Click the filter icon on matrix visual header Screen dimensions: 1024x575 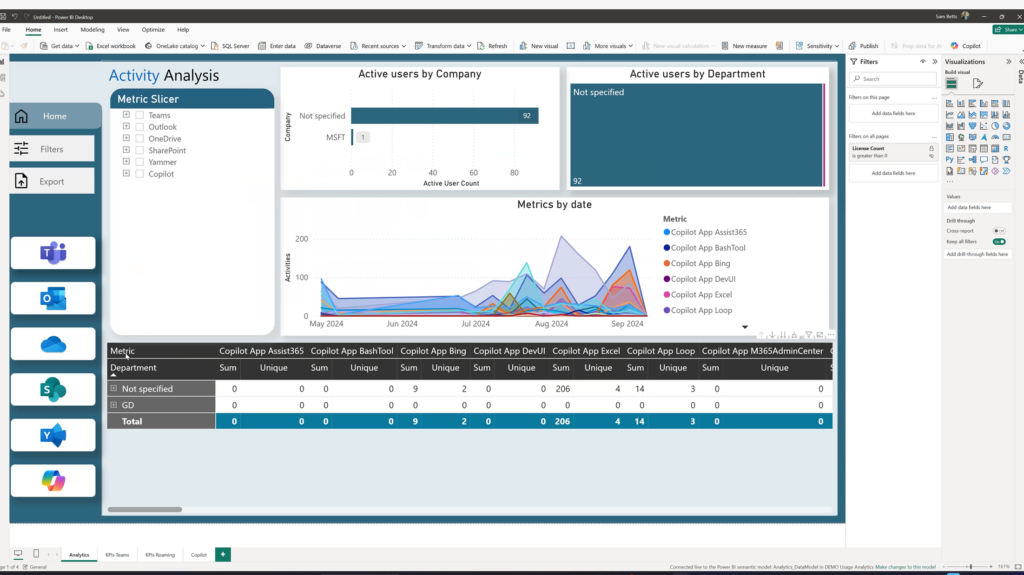[808, 335]
